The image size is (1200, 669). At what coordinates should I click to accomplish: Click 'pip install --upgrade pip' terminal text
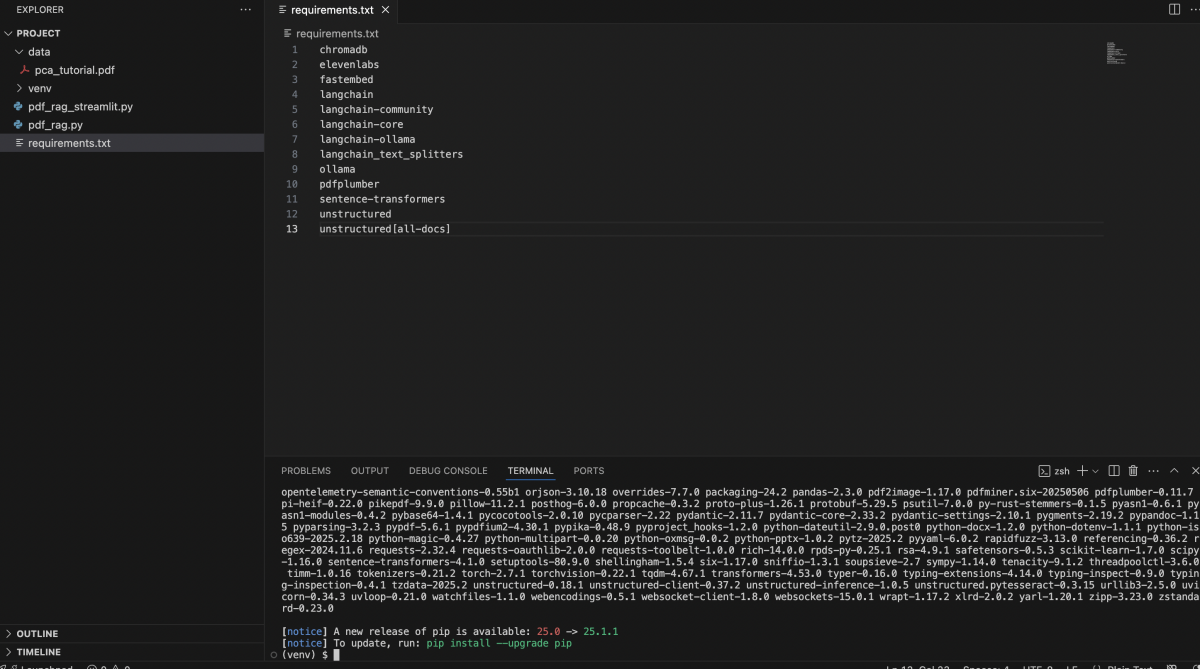(x=498, y=643)
